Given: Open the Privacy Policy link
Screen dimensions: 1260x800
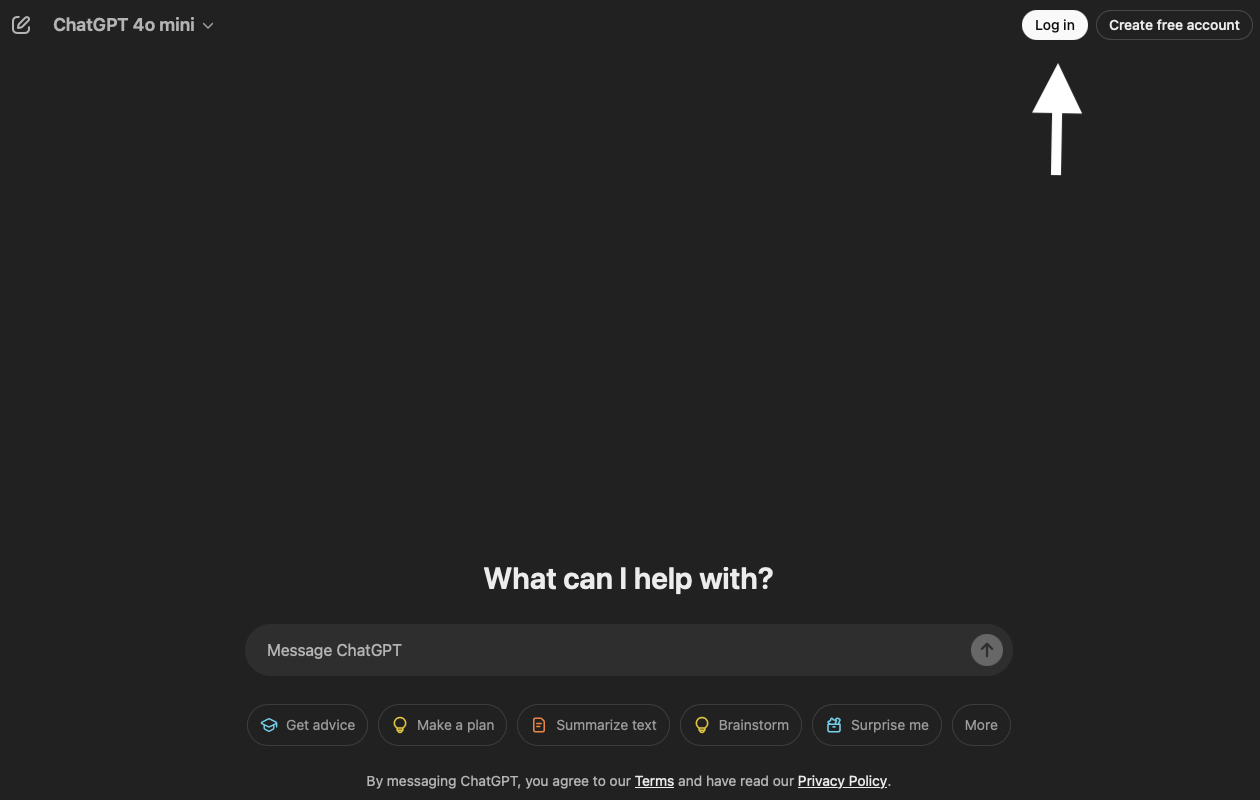Looking at the screenshot, I should click(x=842, y=781).
